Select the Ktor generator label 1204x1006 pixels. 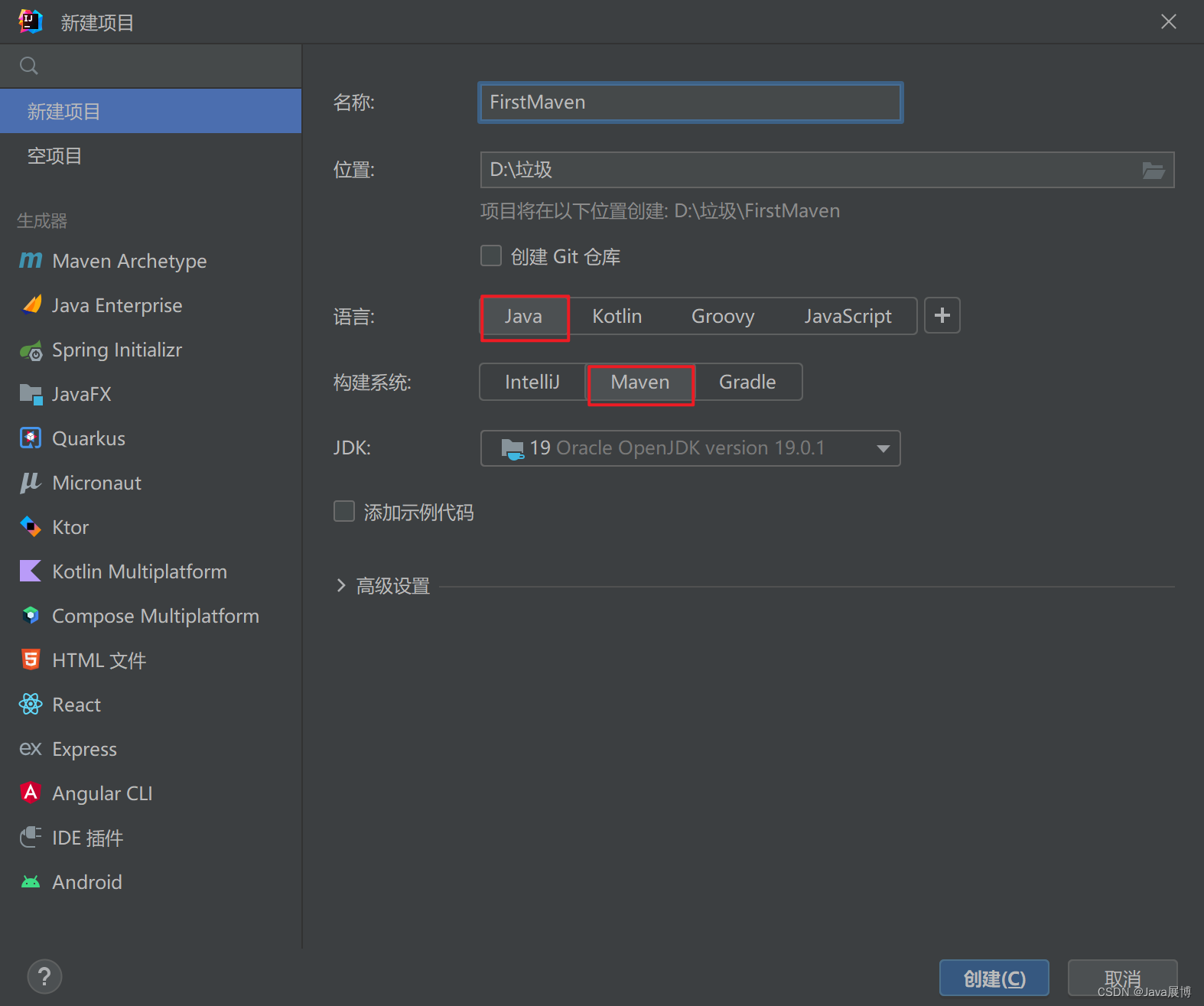point(70,527)
